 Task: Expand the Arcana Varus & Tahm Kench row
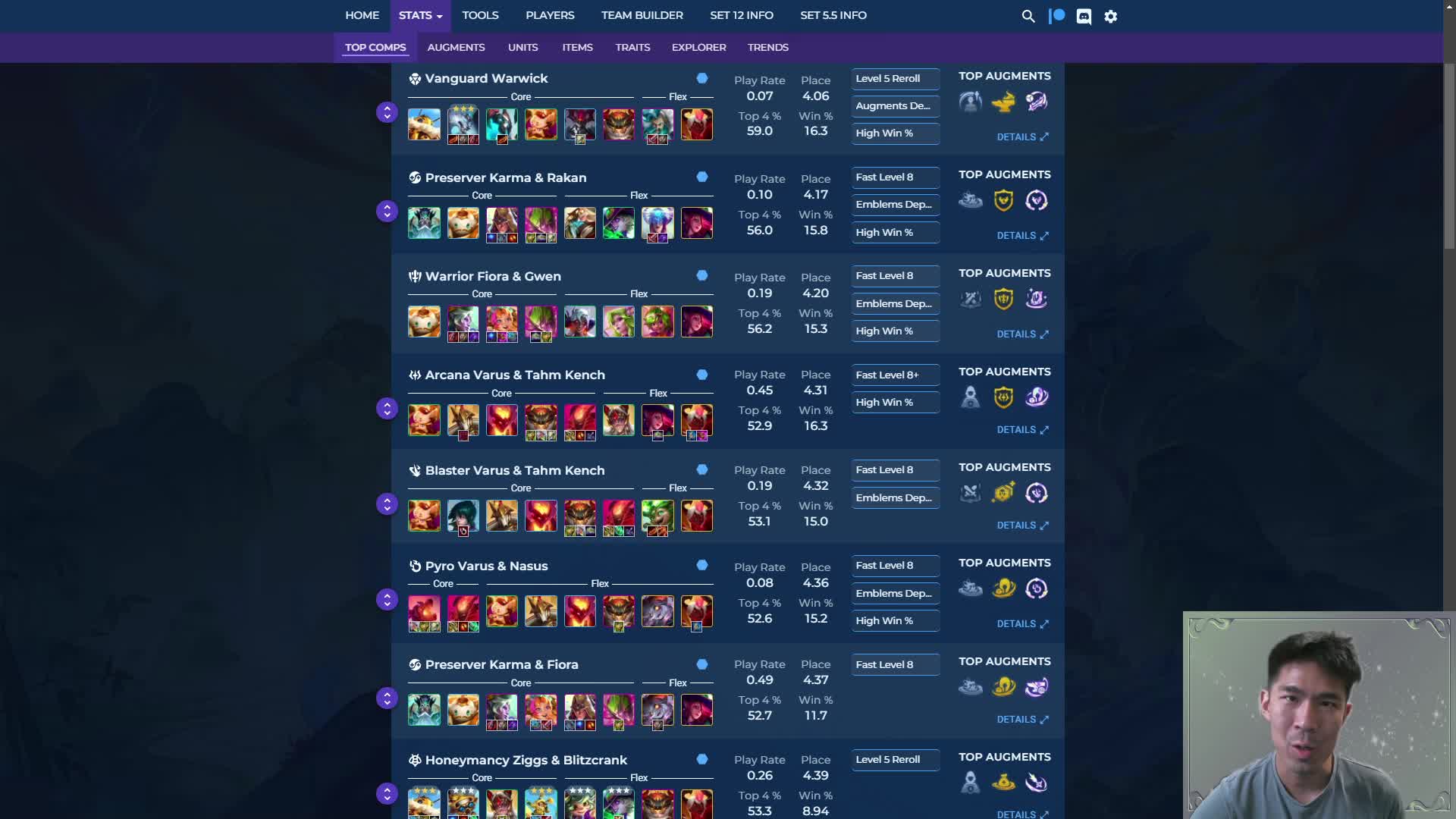387,409
